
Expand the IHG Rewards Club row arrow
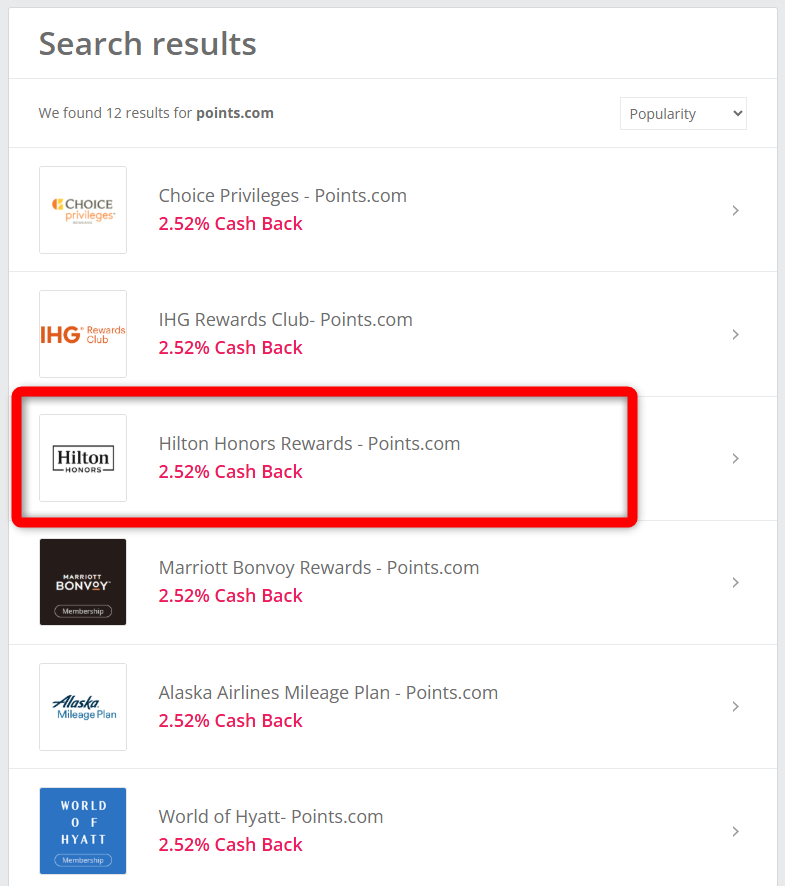tap(735, 334)
